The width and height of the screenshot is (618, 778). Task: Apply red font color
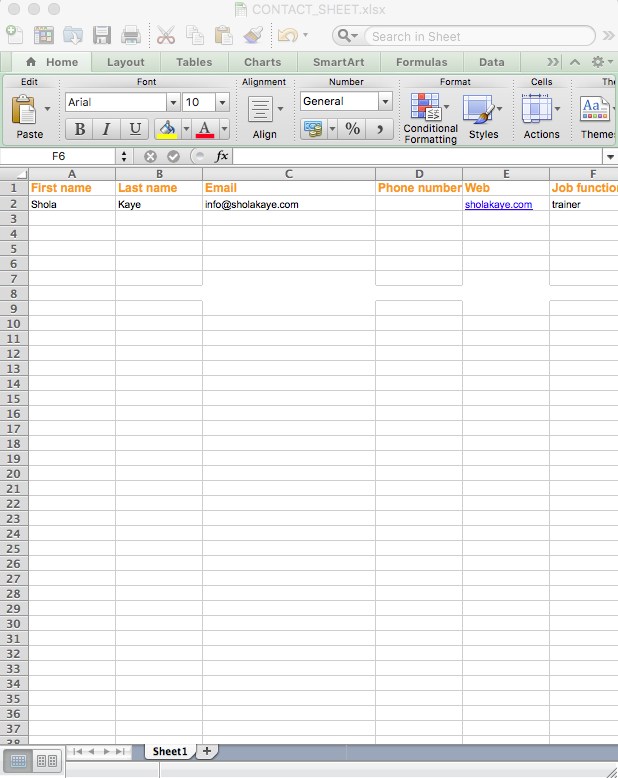coord(205,130)
